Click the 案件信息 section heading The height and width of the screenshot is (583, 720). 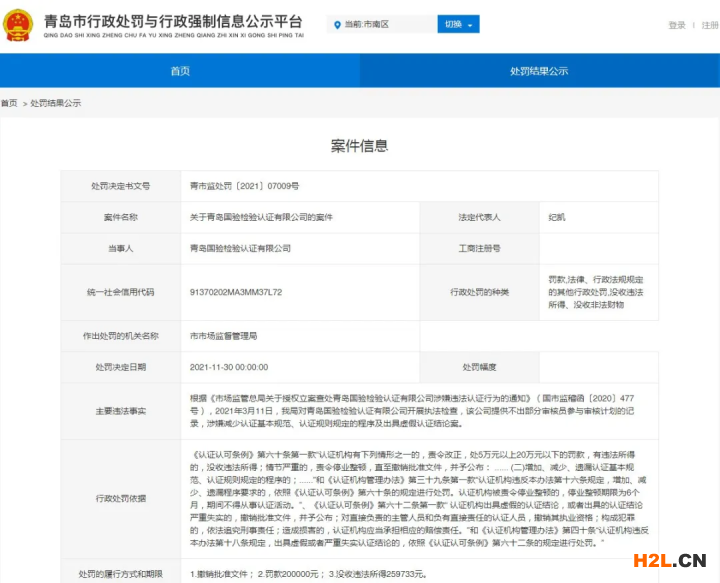point(359,146)
